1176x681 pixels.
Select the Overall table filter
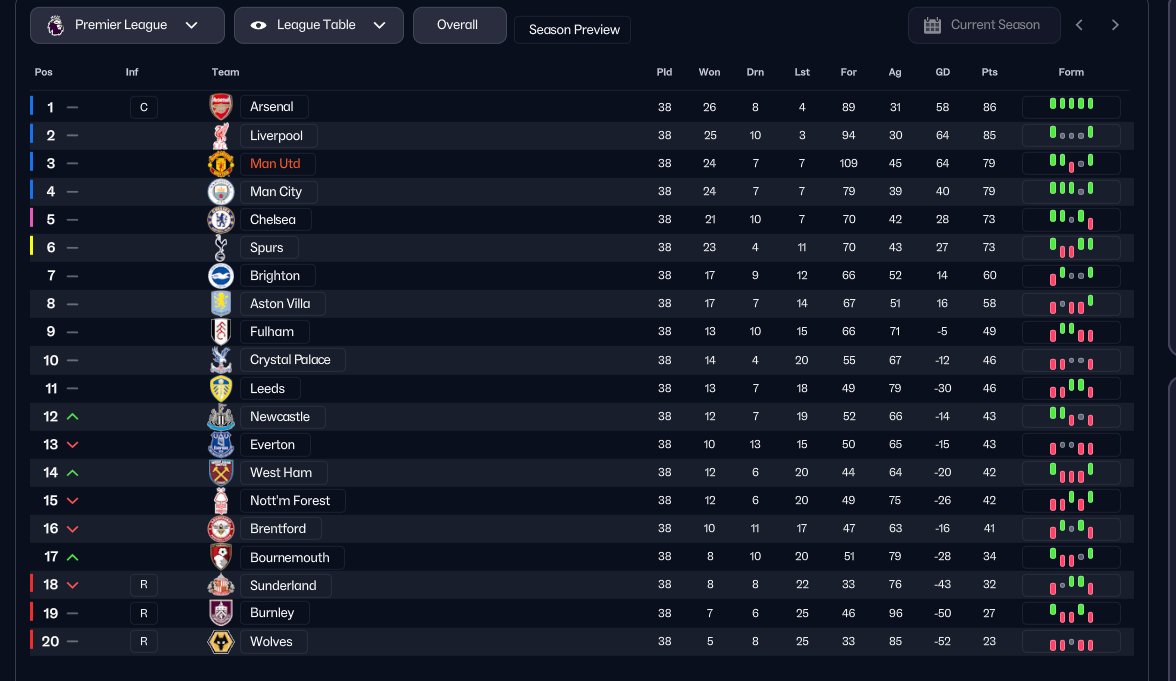(459, 25)
